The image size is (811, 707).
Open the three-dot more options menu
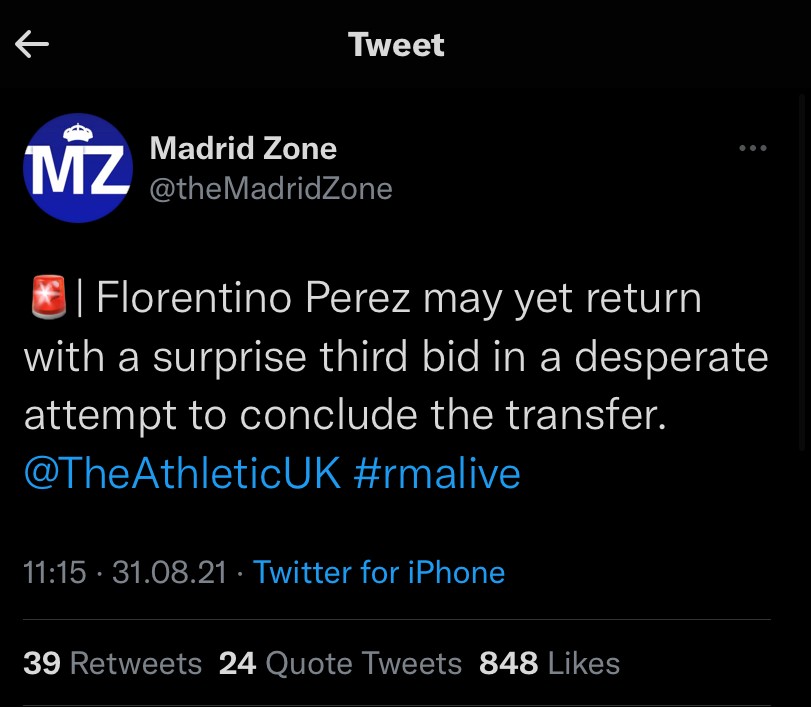click(752, 149)
